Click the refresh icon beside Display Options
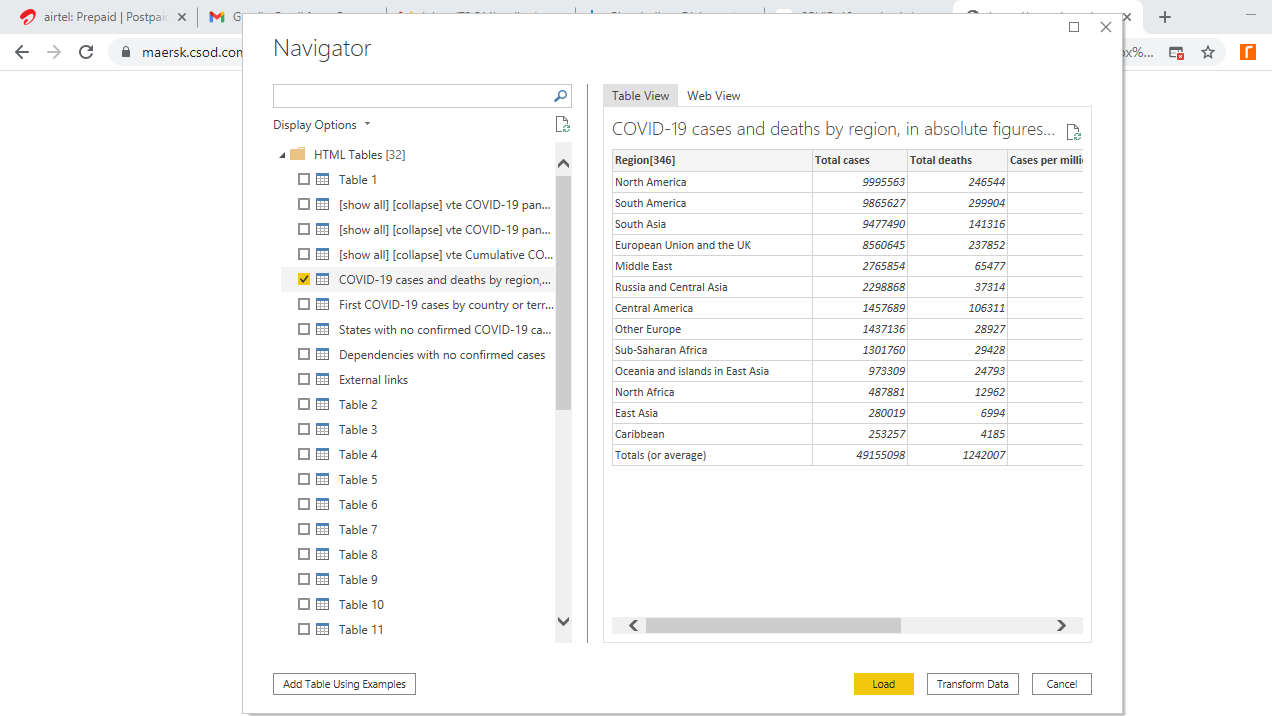This screenshot has width=1272, height=716. [x=562, y=125]
